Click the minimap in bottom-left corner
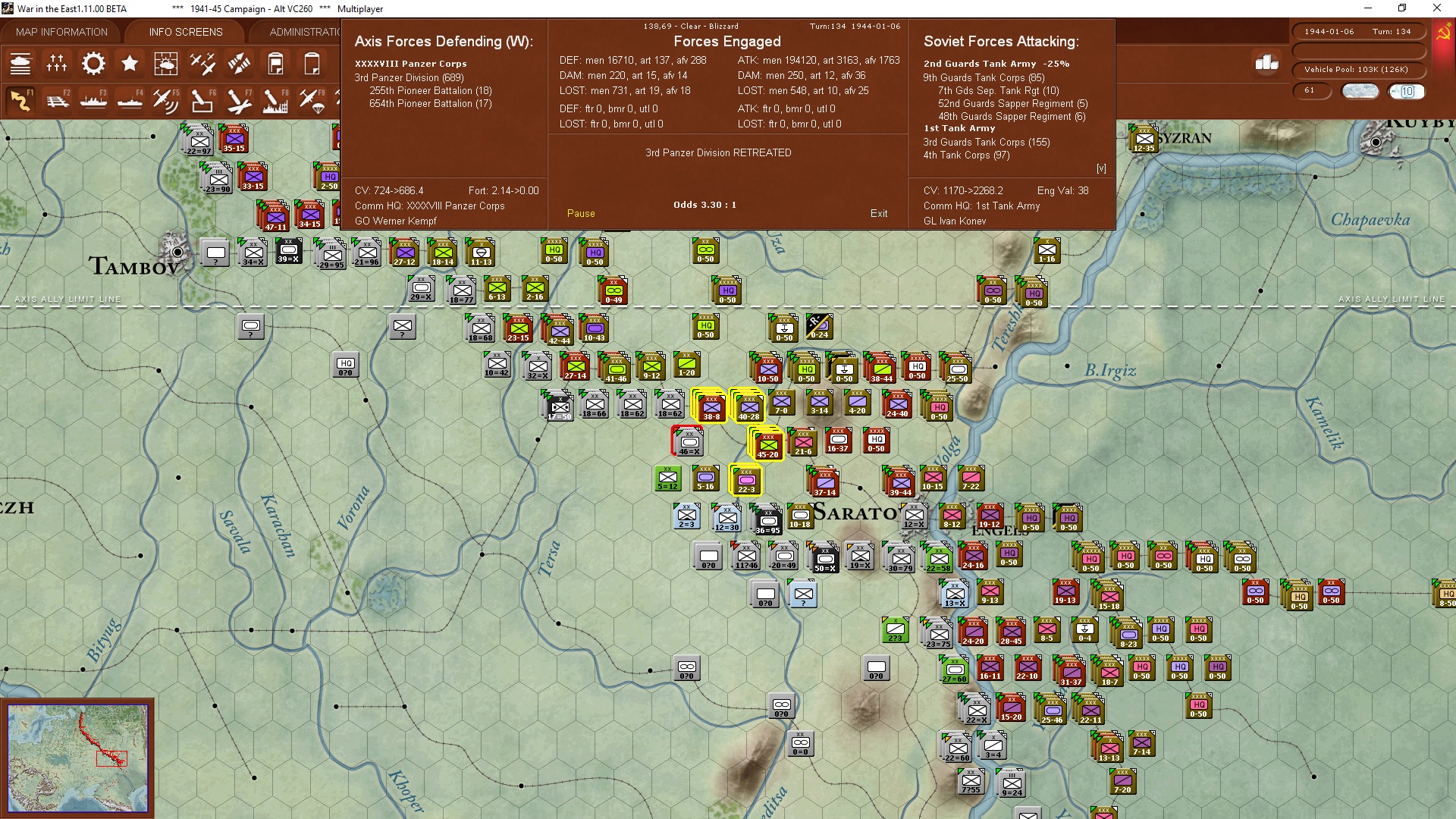 77,758
